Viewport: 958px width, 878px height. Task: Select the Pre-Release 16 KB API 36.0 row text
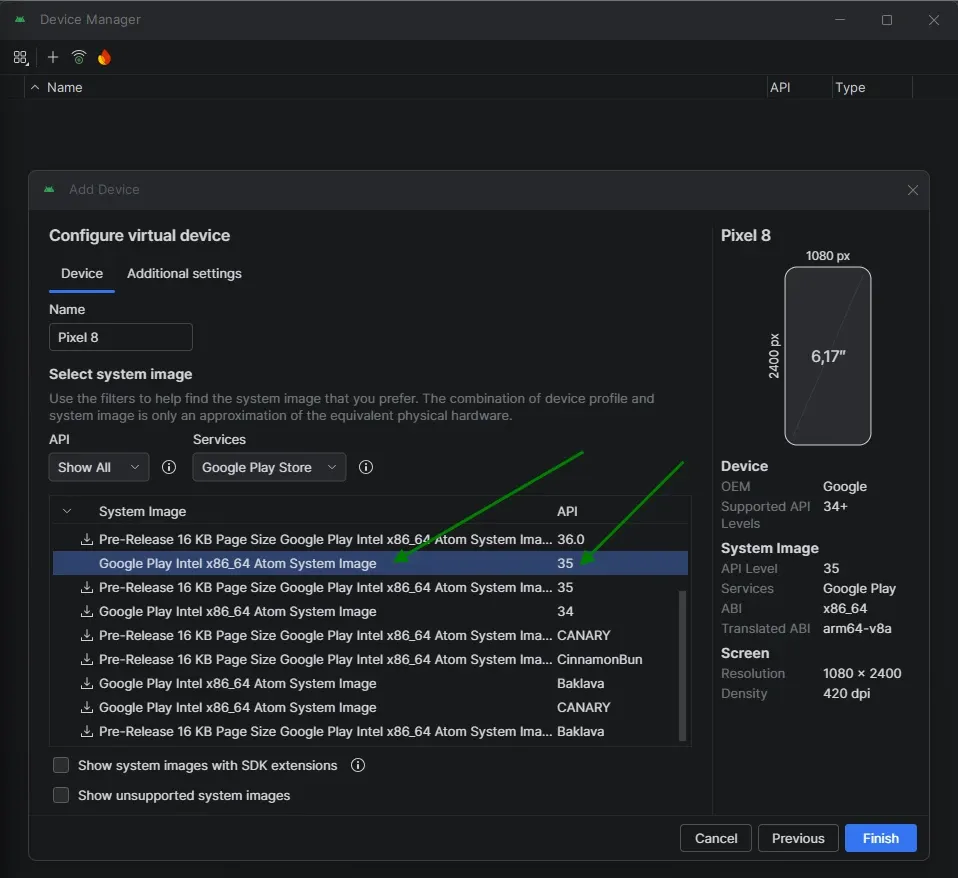(x=325, y=539)
